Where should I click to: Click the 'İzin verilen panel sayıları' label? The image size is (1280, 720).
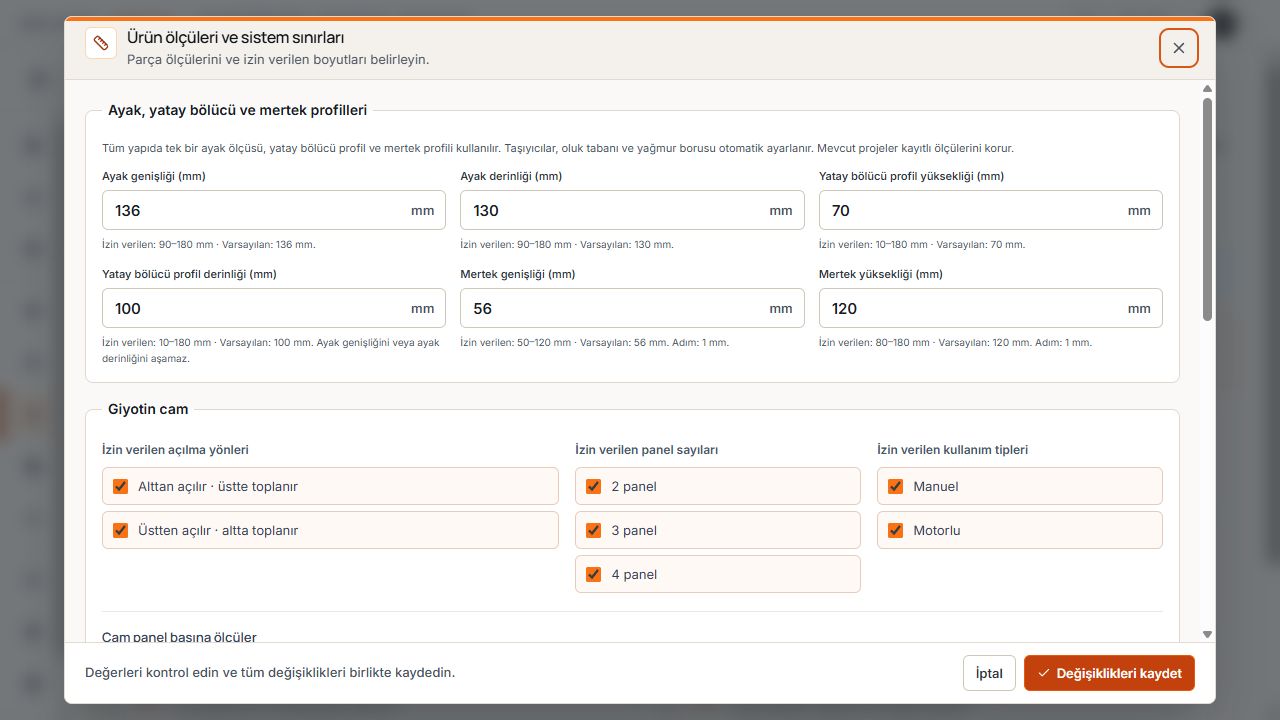(x=646, y=450)
